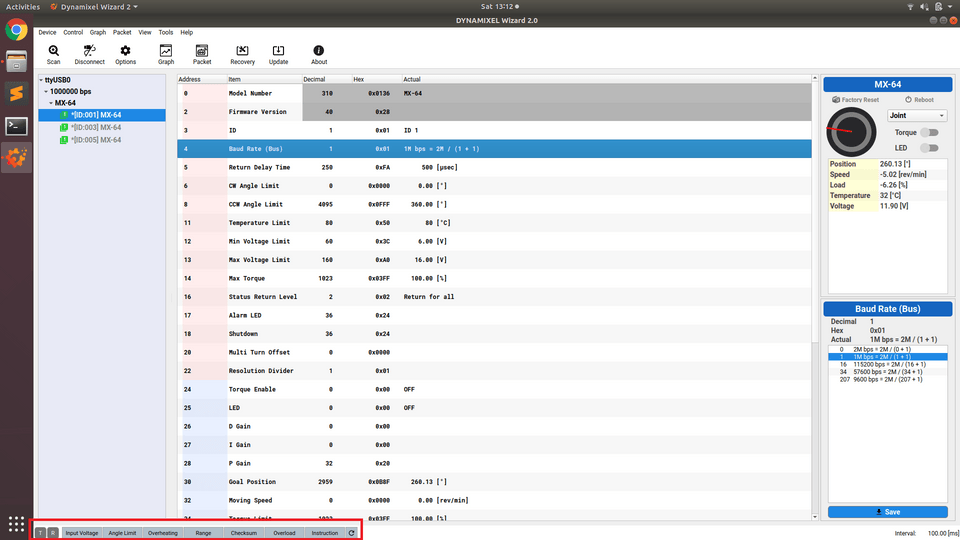The height and width of the screenshot is (540, 960).
Task: Click Input Voltage error indicator
Action: click(x=81, y=533)
